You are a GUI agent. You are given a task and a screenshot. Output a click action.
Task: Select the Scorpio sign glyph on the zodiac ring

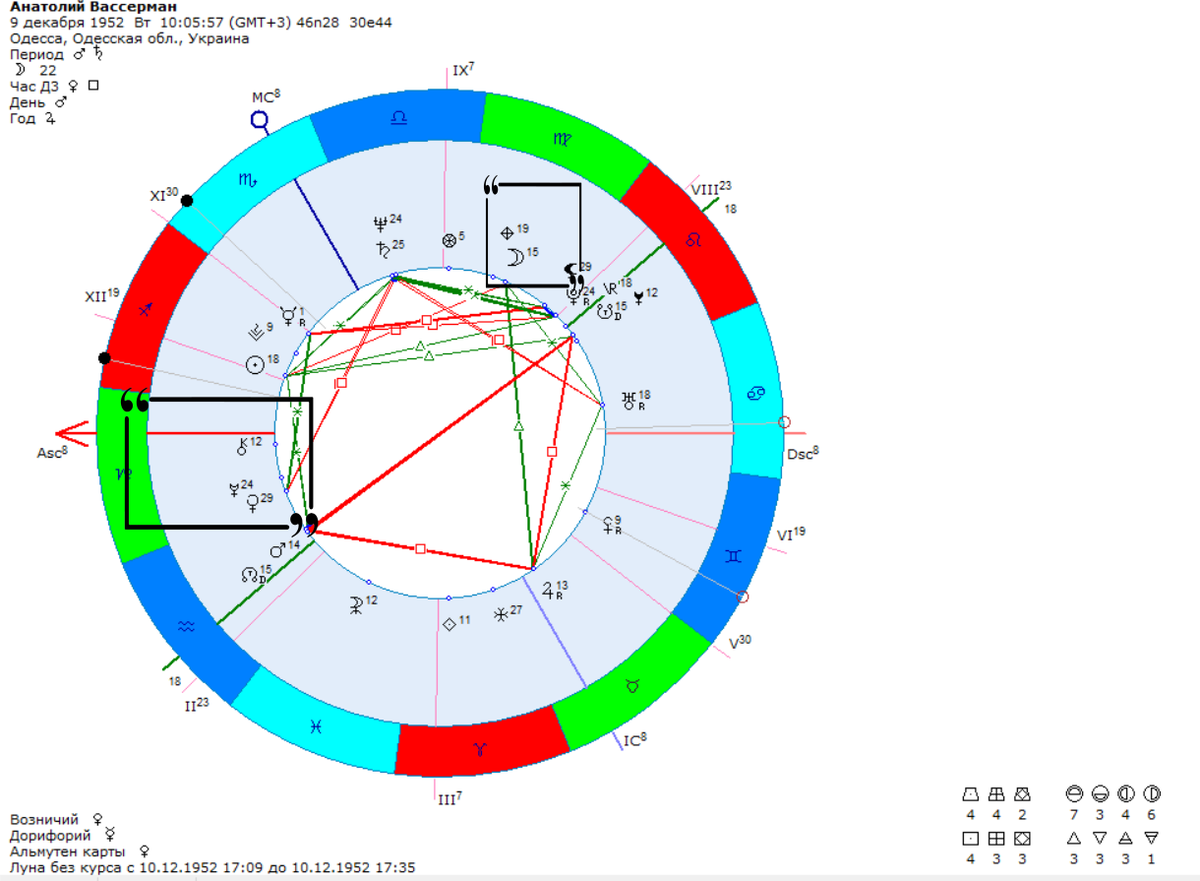pos(247,180)
